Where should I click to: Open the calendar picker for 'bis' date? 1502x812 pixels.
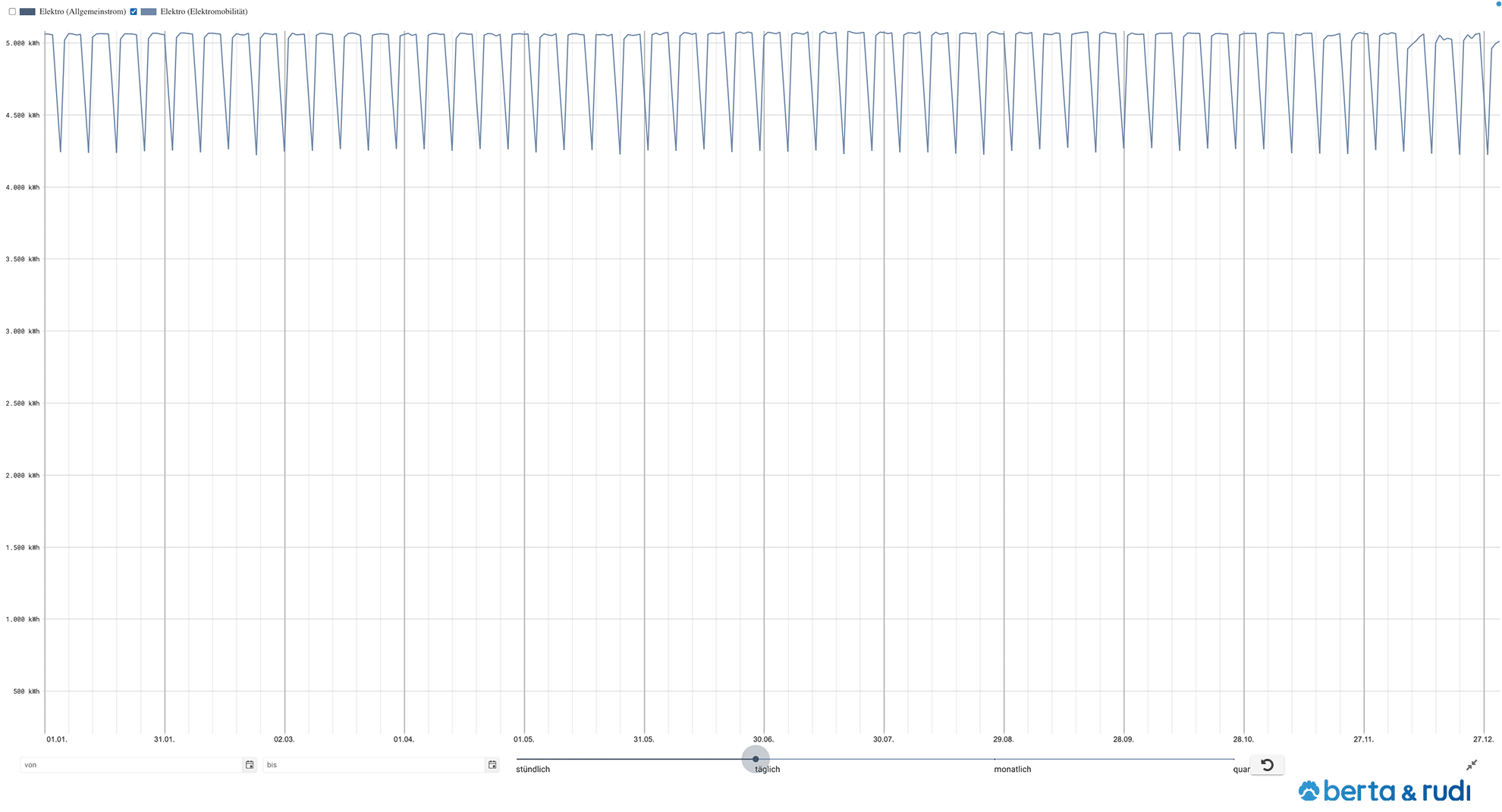pos(492,765)
